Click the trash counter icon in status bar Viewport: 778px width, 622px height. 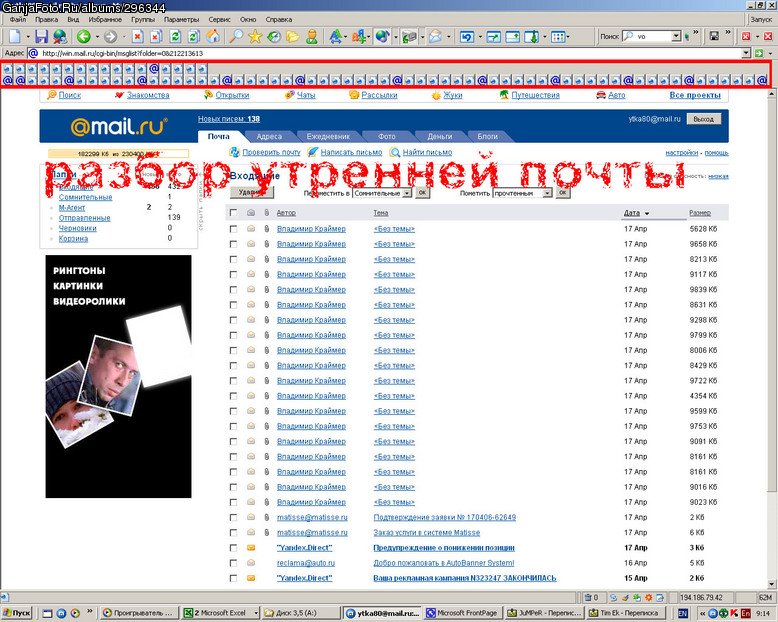[x=588, y=598]
